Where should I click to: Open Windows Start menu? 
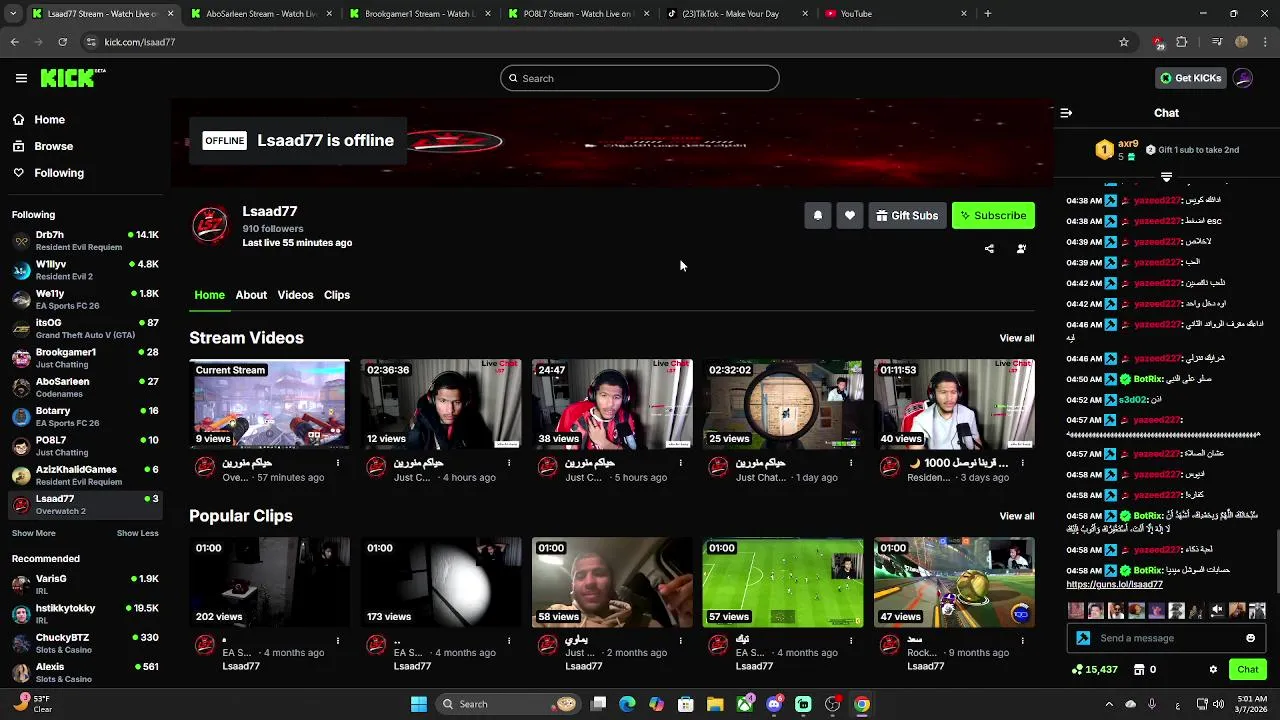[x=419, y=704]
